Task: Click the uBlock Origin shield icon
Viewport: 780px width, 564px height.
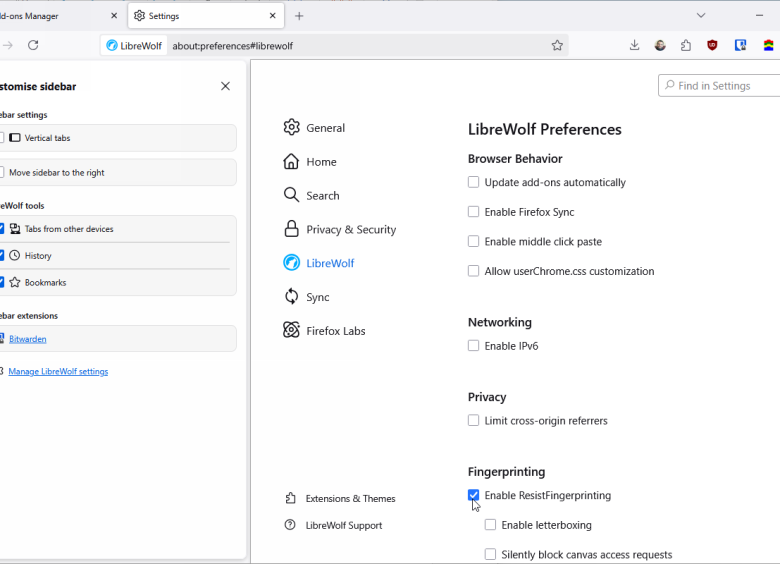Action: click(x=712, y=45)
